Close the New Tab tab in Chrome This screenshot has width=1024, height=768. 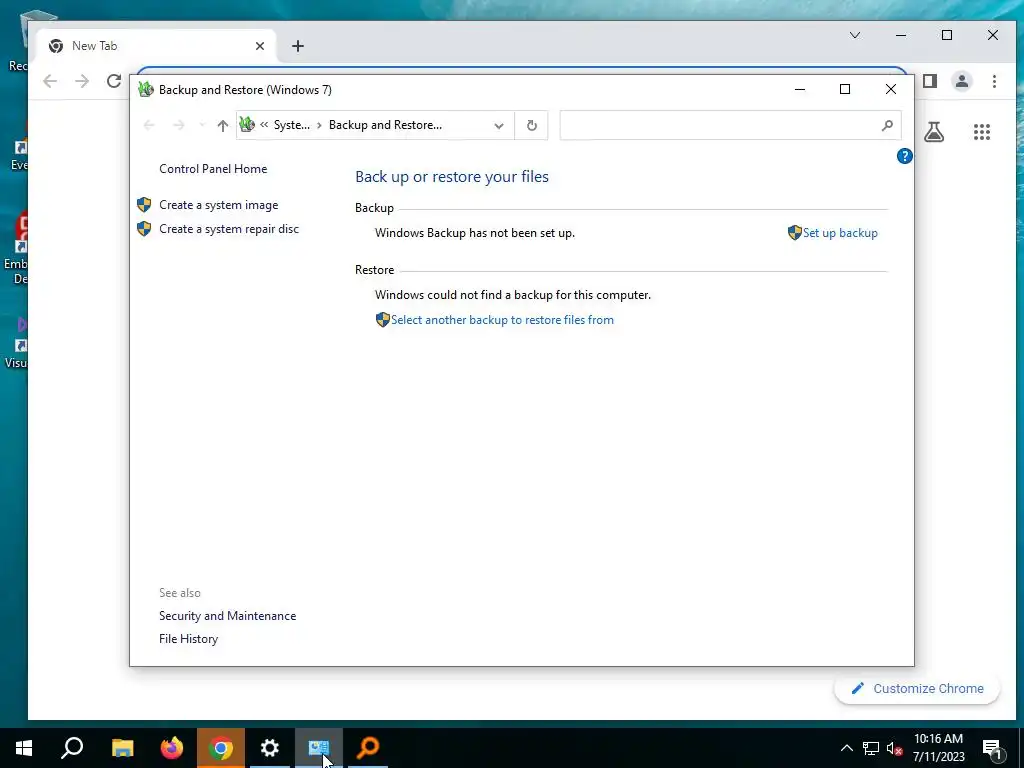(x=260, y=46)
